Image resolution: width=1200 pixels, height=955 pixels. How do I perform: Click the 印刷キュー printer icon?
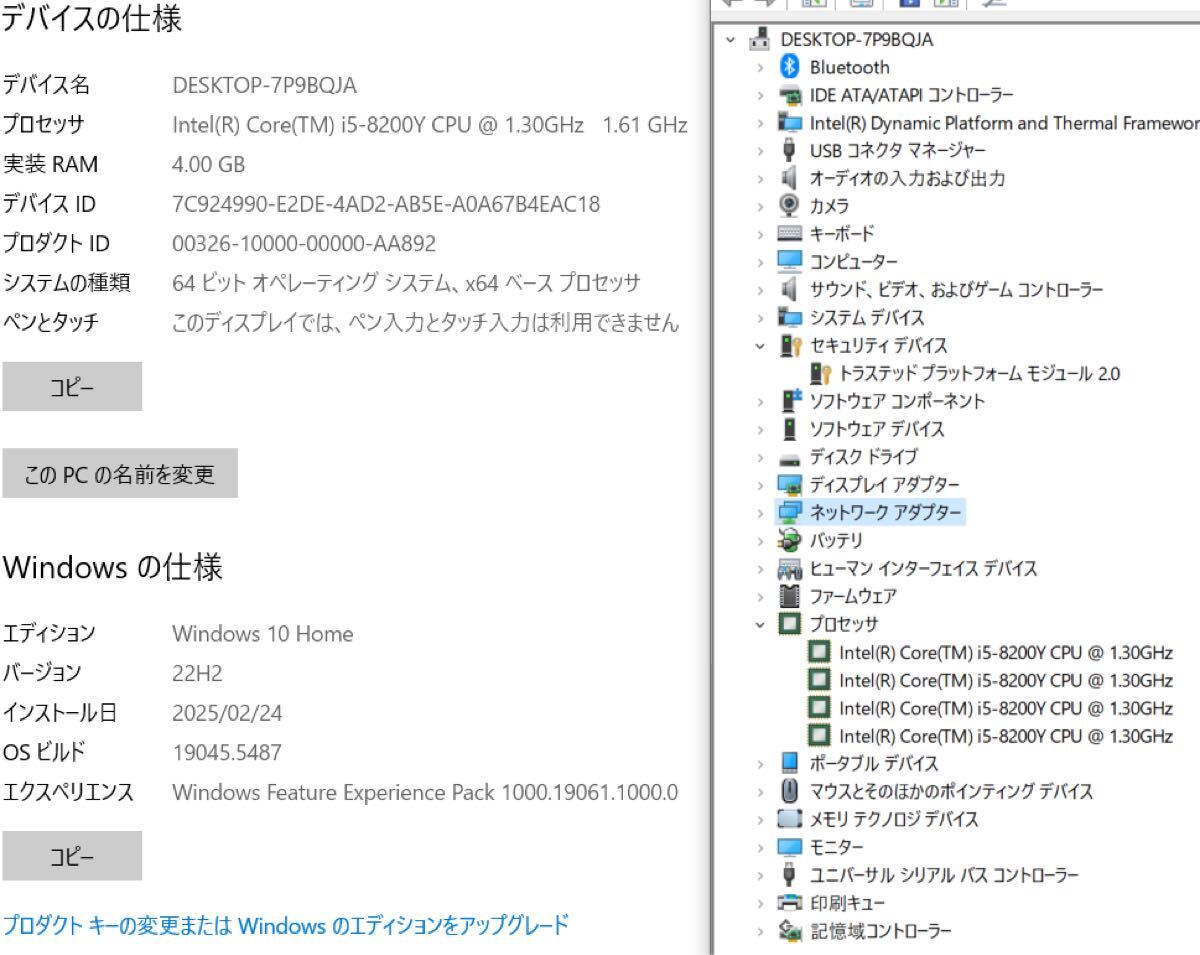pyautogui.click(x=790, y=903)
